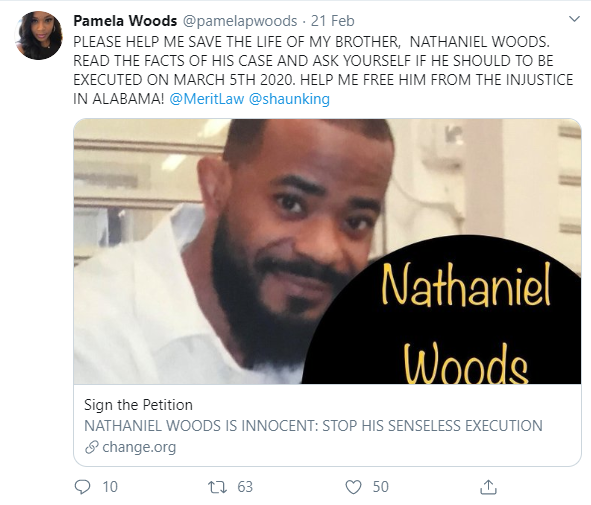Viewport: 591px width, 505px height.
Task: Open the @pamelapwoods handle link
Action: (x=240, y=21)
